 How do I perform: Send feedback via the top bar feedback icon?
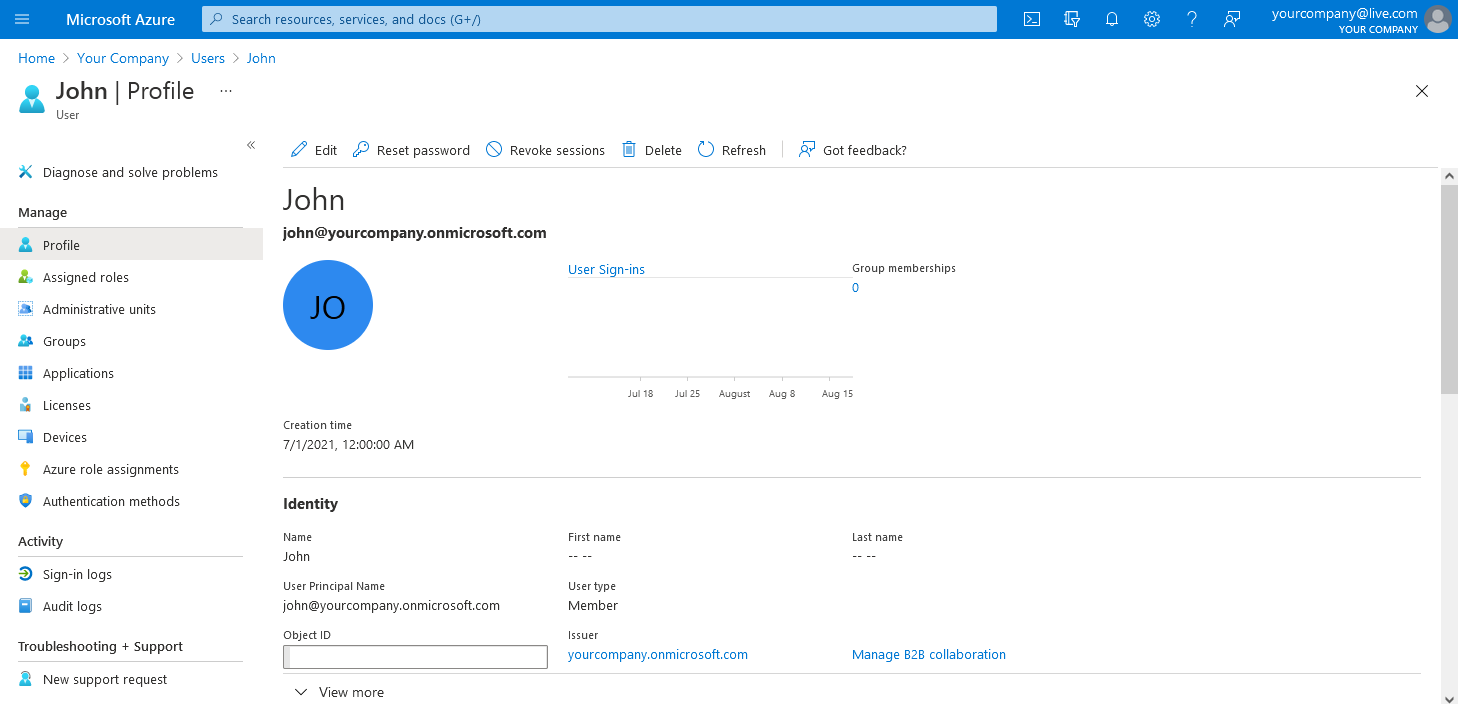point(1231,18)
